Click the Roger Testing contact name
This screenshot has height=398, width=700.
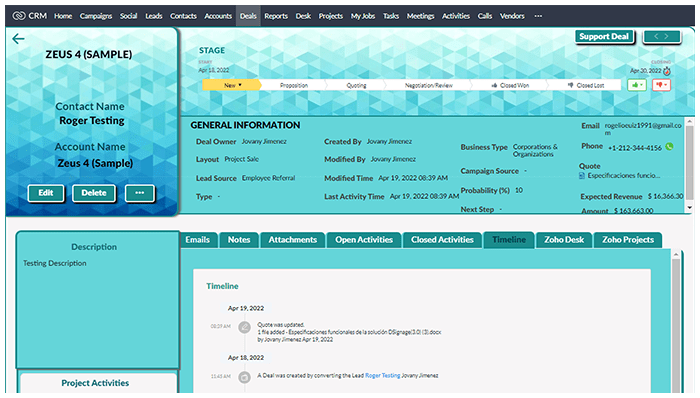coord(92,121)
